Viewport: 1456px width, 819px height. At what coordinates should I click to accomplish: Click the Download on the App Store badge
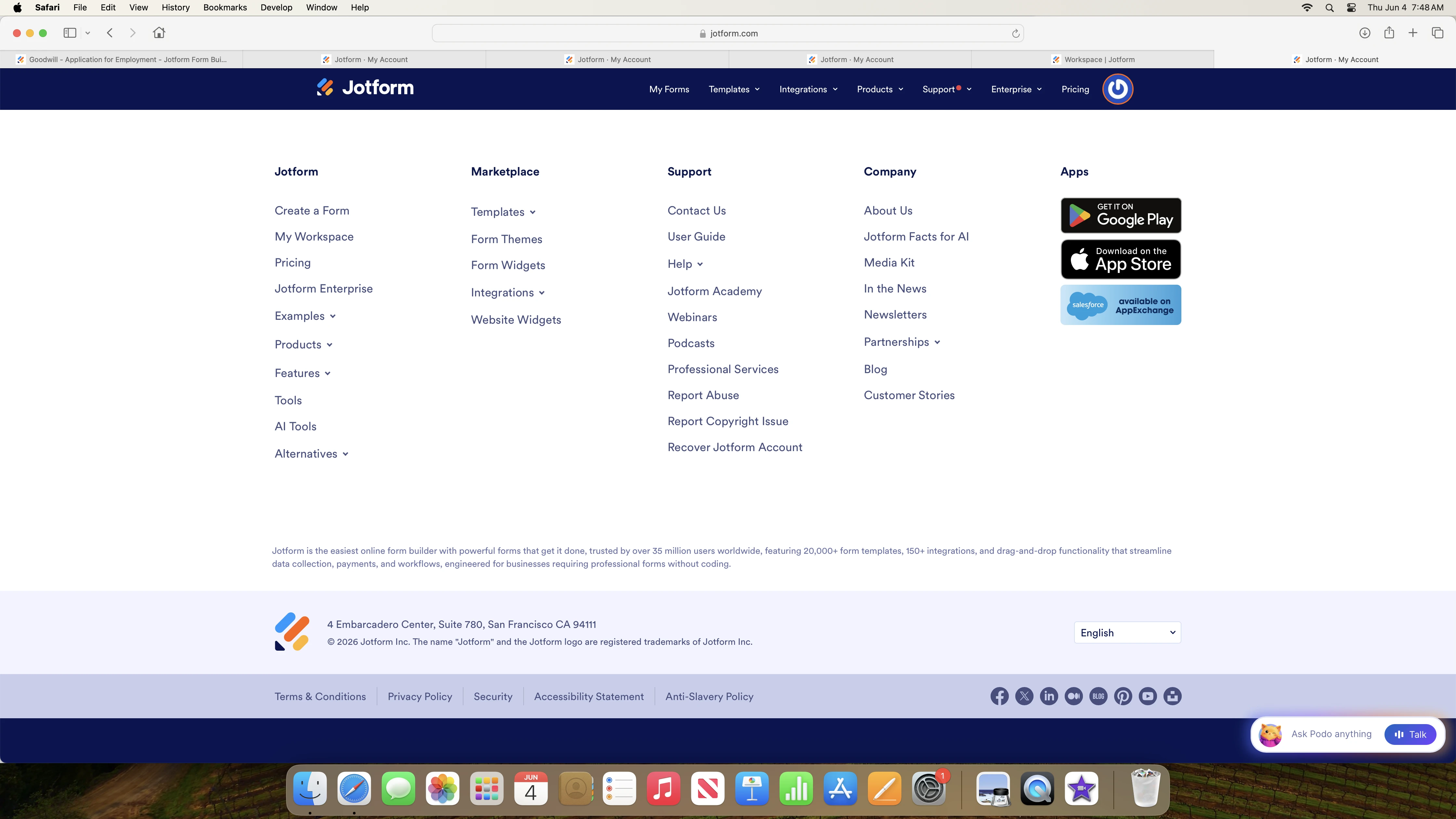[1121, 259]
